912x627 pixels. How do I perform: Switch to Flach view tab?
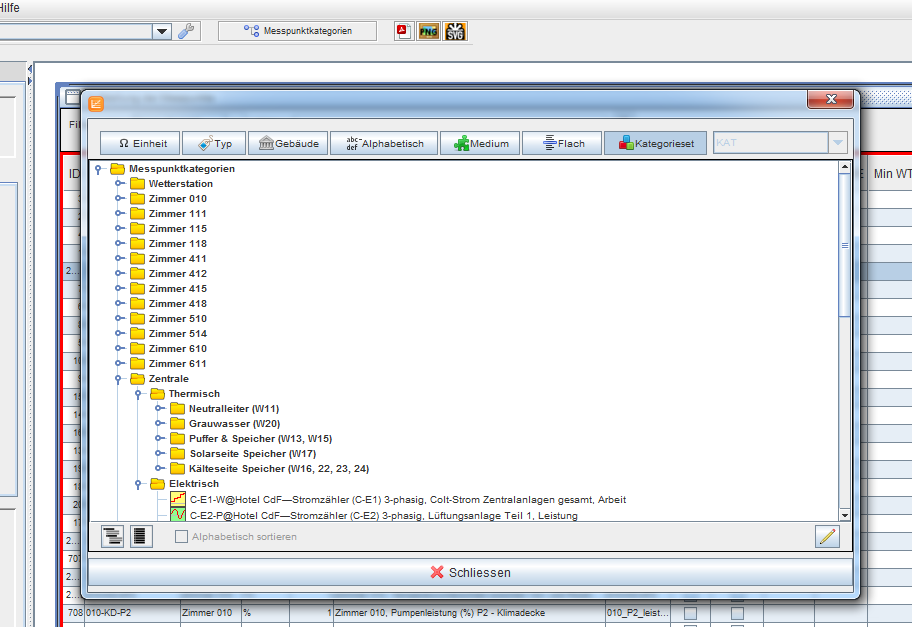[562, 143]
